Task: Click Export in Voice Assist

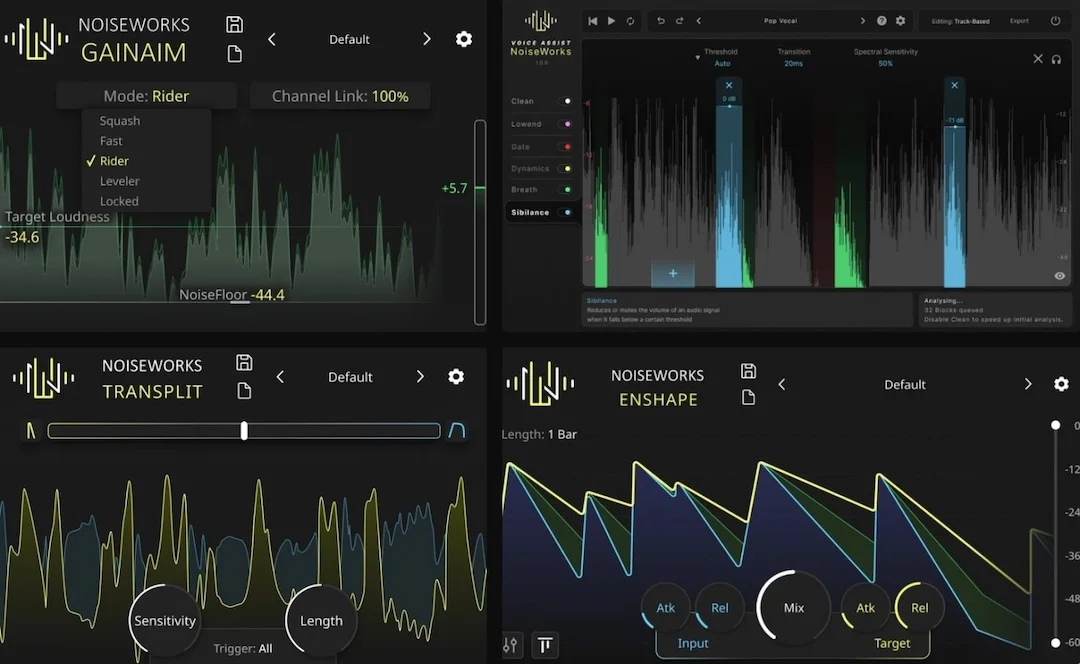Action: 1019,21
